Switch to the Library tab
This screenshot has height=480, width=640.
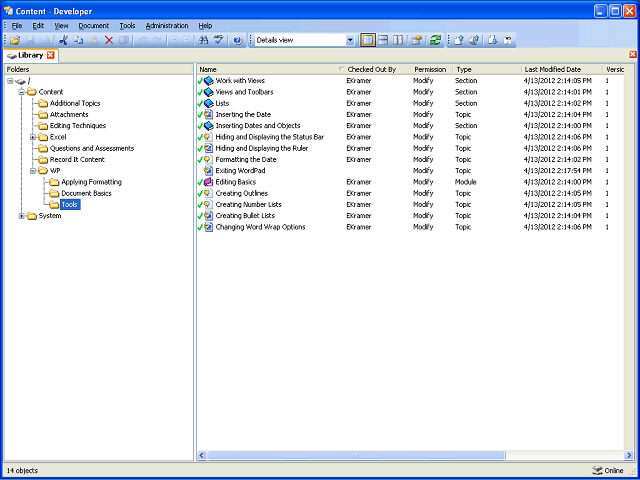point(31,55)
